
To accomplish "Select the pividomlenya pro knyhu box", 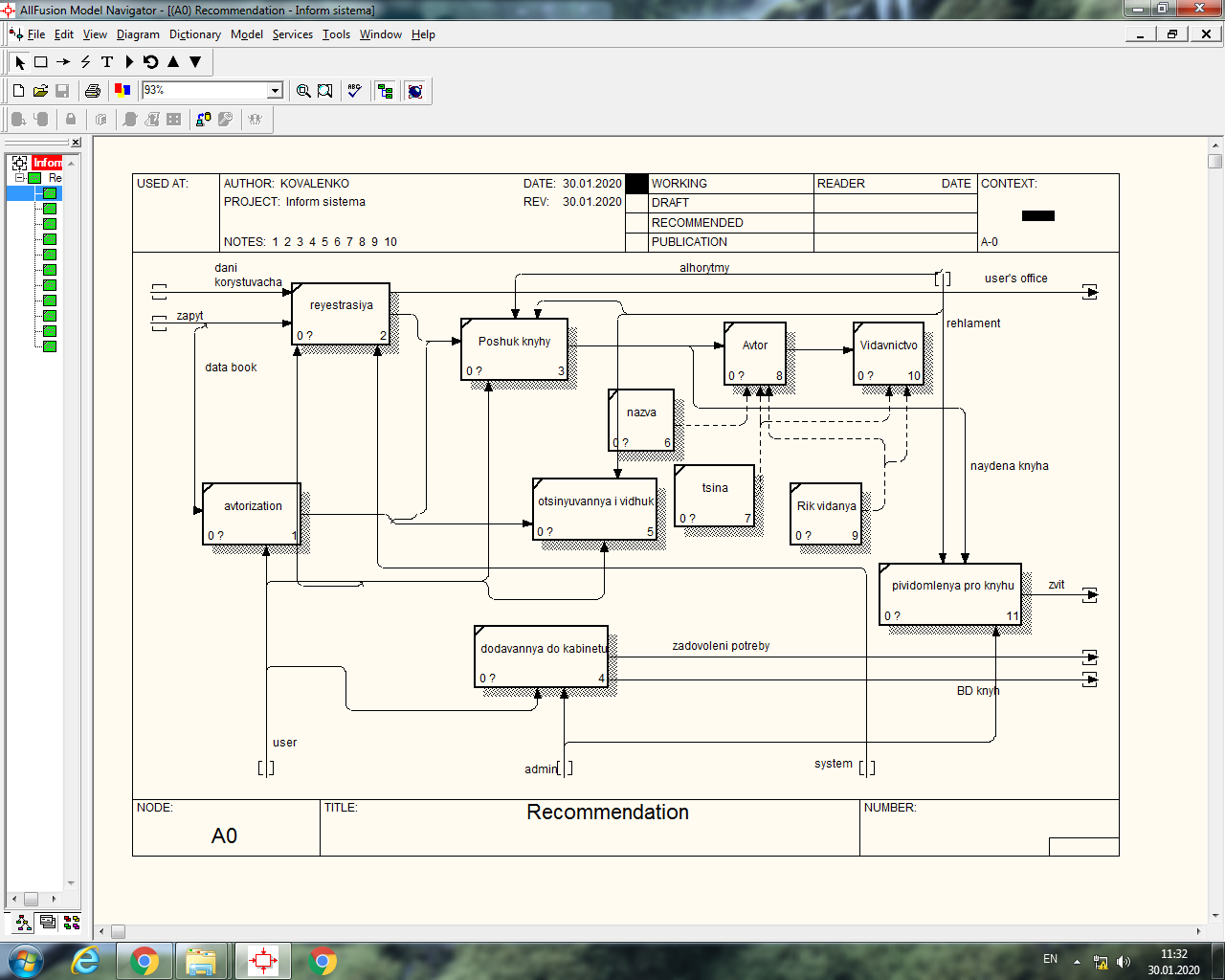I will click(x=950, y=594).
